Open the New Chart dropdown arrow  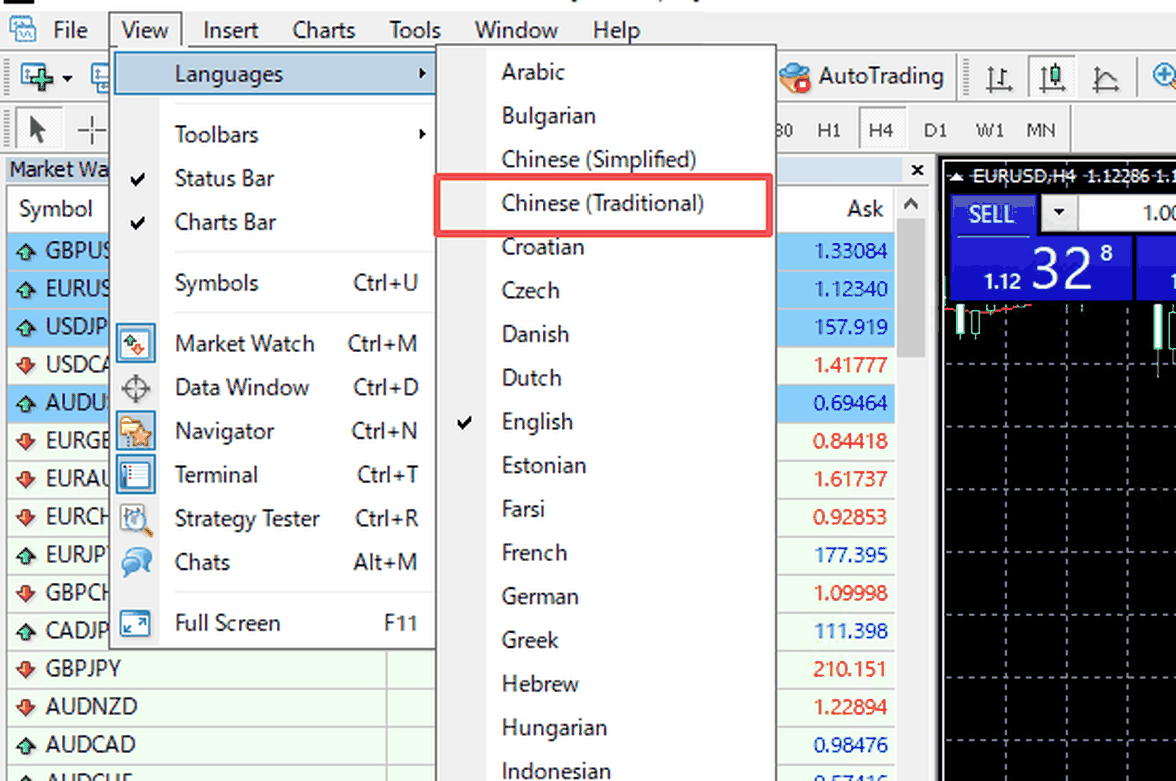pos(68,77)
